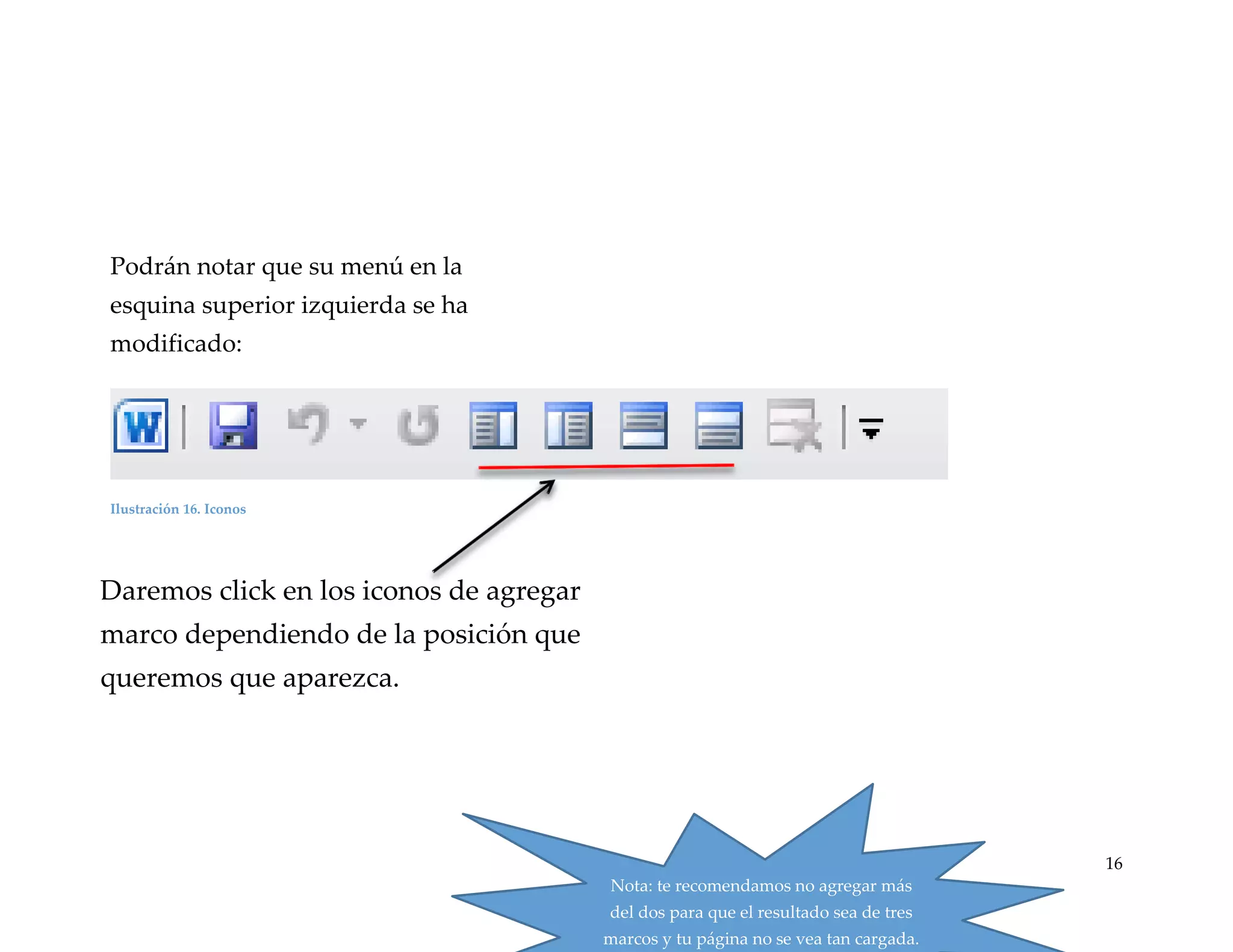The height and width of the screenshot is (952, 1233).
Task: Add a new frame below
Action: click(x=719, y=425)
